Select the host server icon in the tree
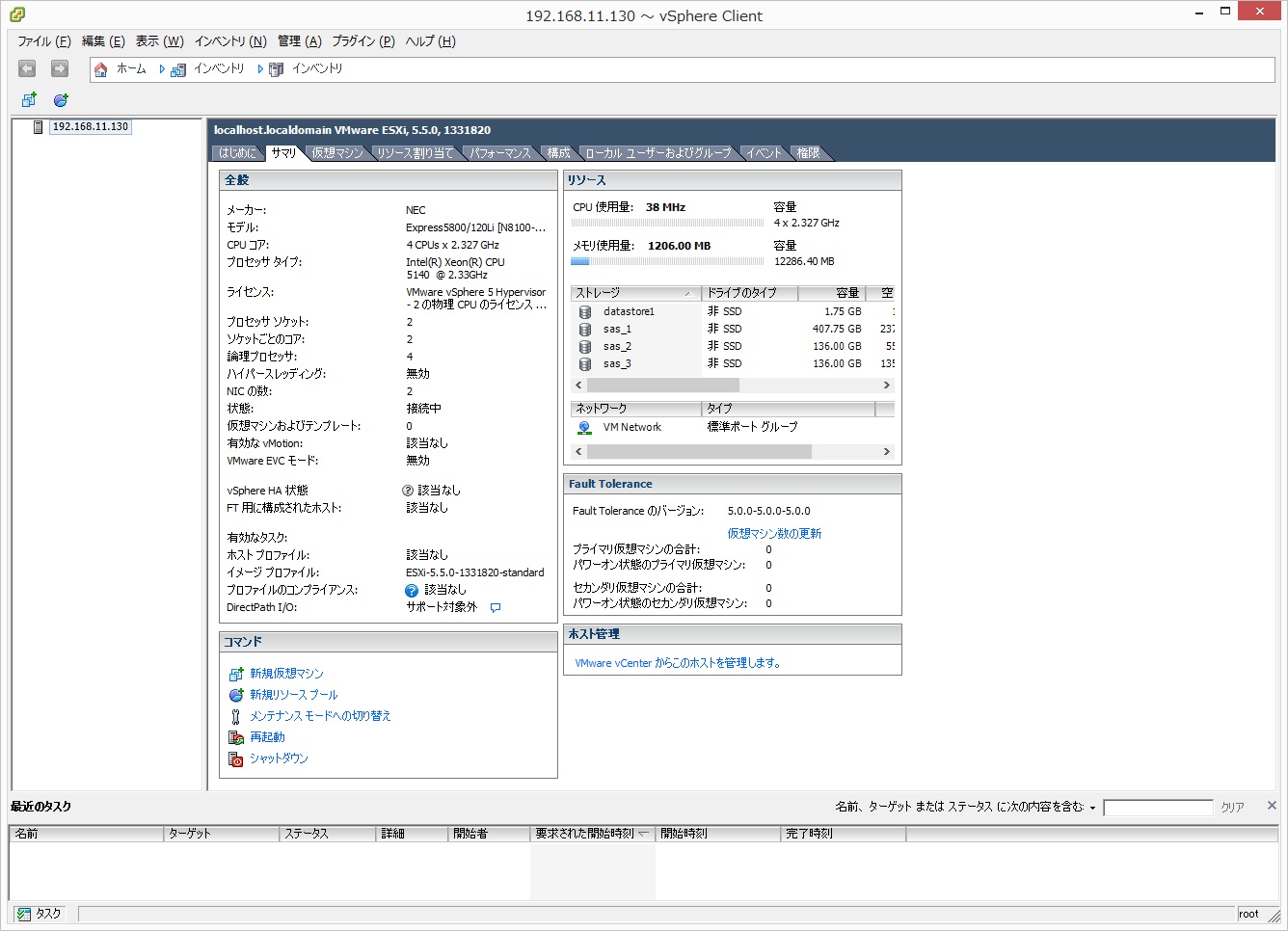Image resolution: width=1288 pixels, height=931 pixels. click(39, 127)
